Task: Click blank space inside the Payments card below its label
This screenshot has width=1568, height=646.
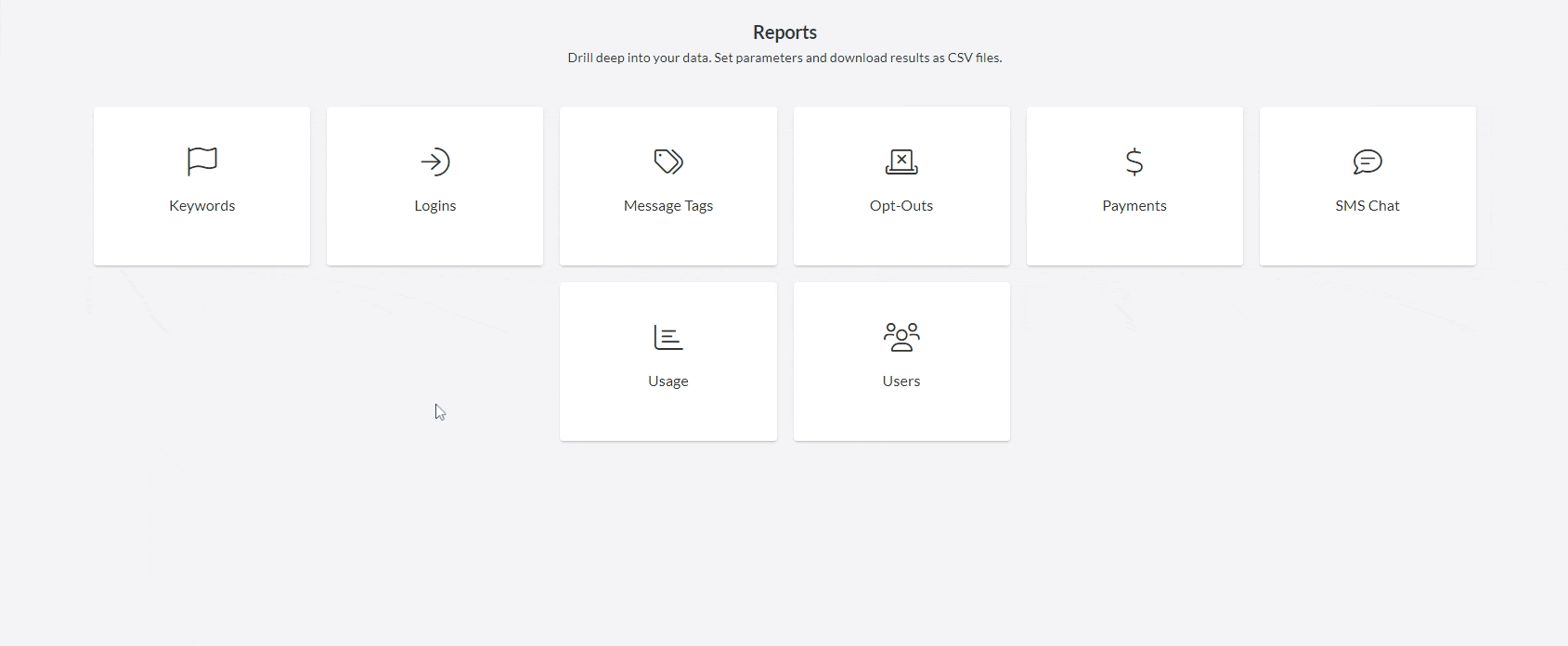Action: pos(1134,241)
